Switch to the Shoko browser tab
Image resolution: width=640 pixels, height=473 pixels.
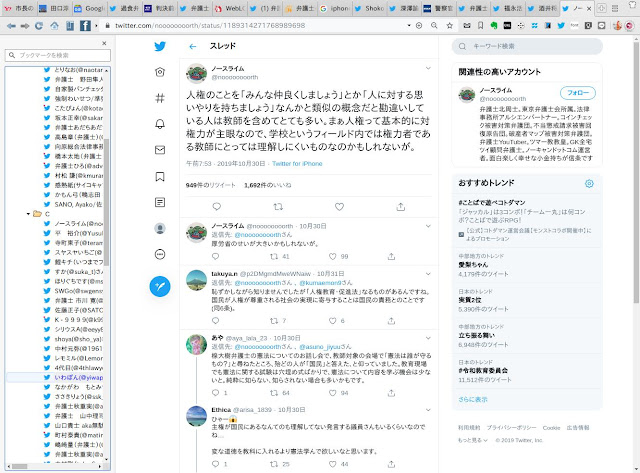370,8
